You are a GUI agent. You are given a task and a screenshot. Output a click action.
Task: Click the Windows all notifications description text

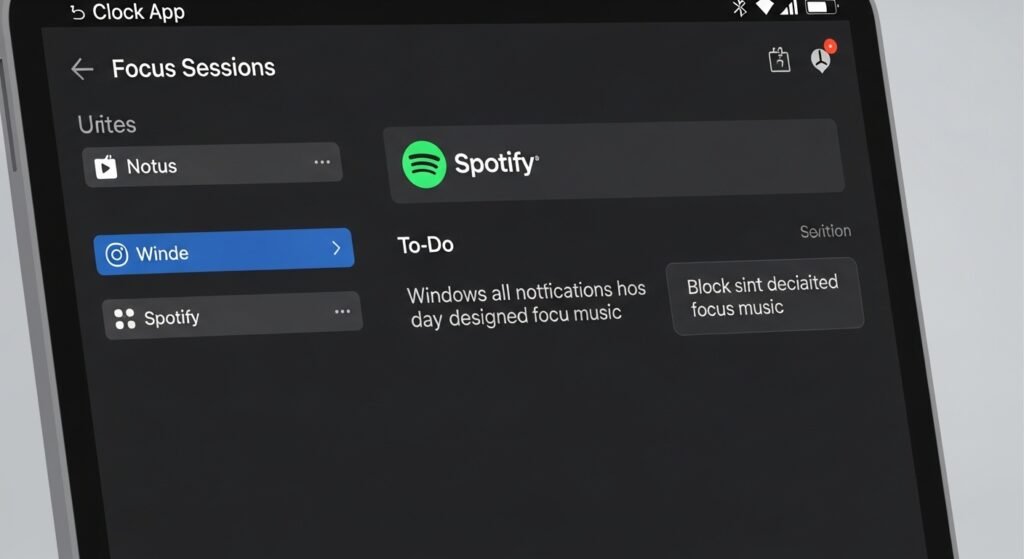pos(526,303)
